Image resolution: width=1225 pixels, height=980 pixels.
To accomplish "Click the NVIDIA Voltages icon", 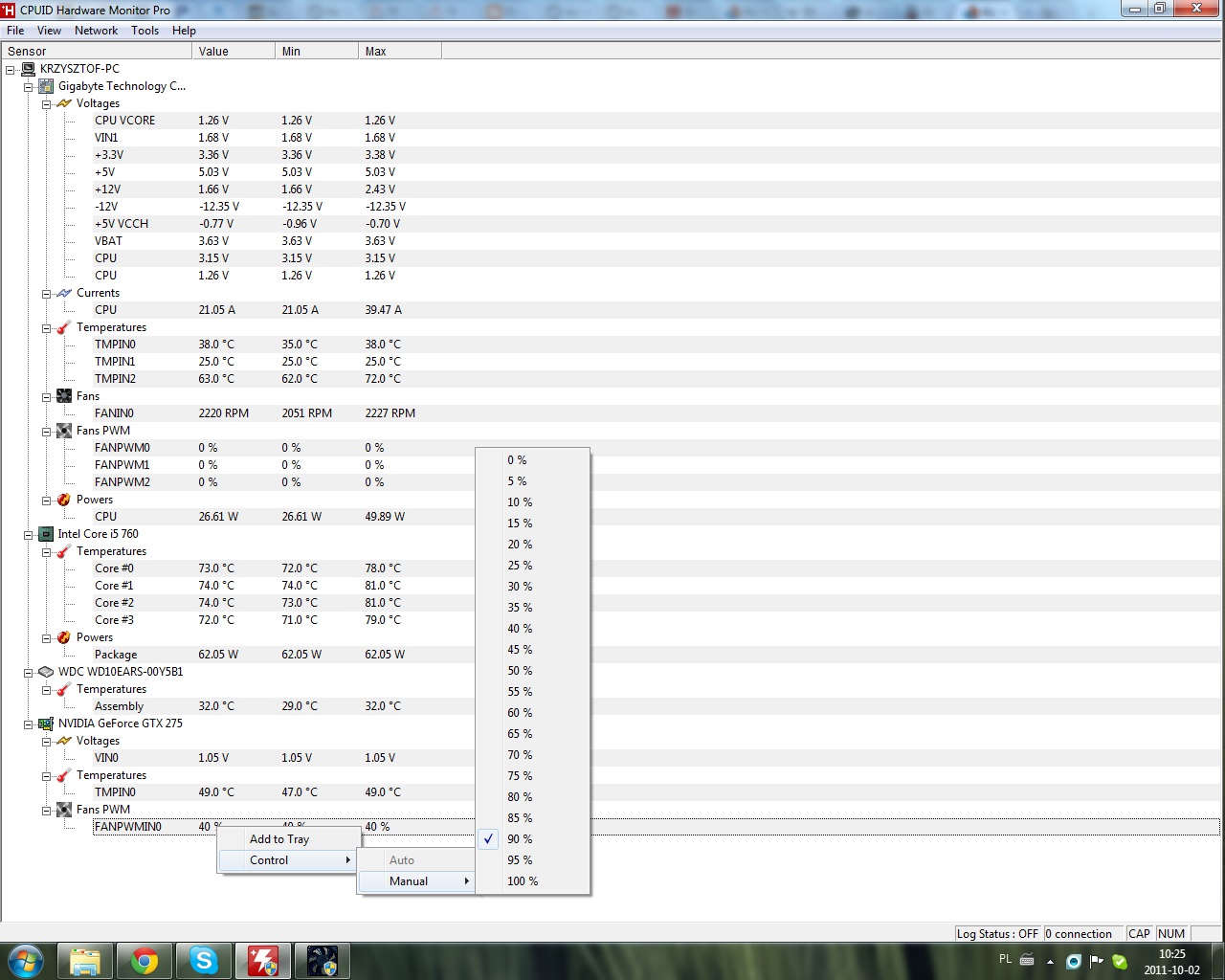I will tap(64, 741).
